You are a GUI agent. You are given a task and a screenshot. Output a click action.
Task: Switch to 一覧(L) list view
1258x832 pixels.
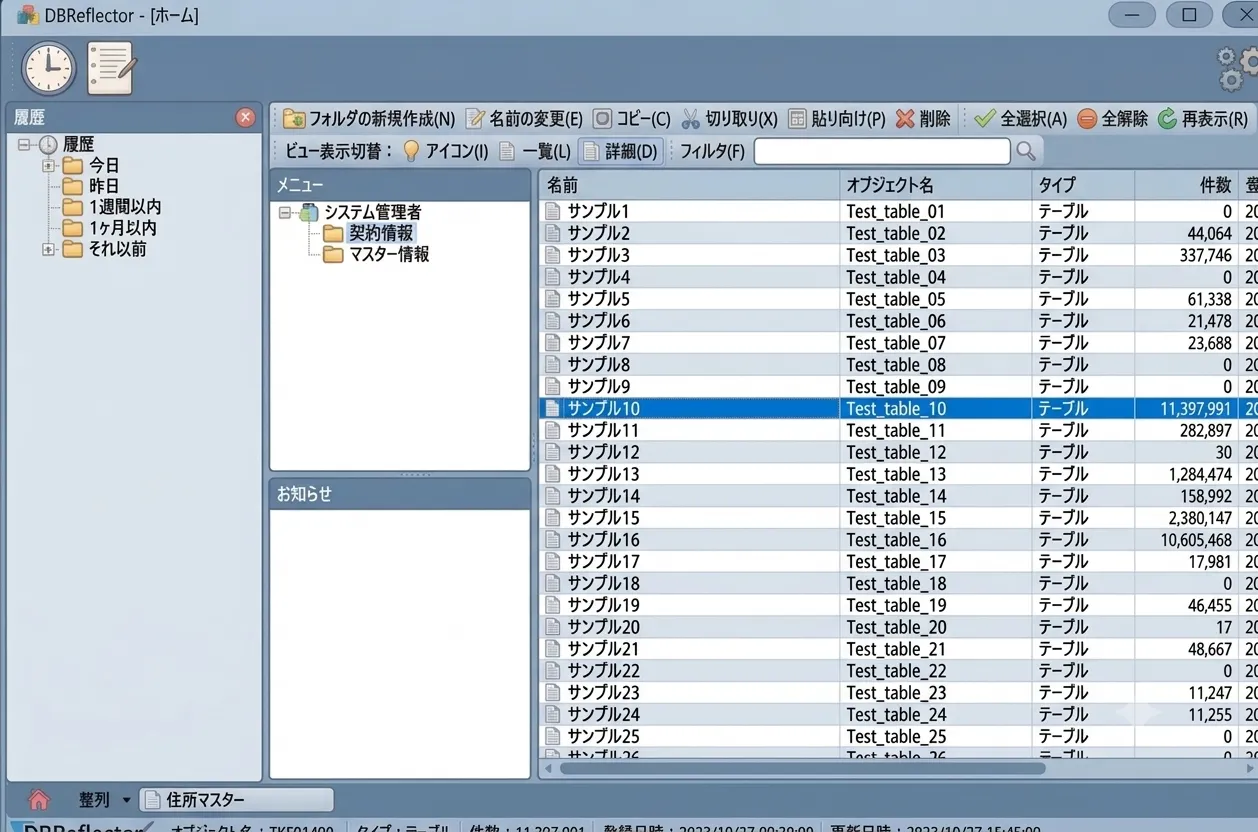535,152
